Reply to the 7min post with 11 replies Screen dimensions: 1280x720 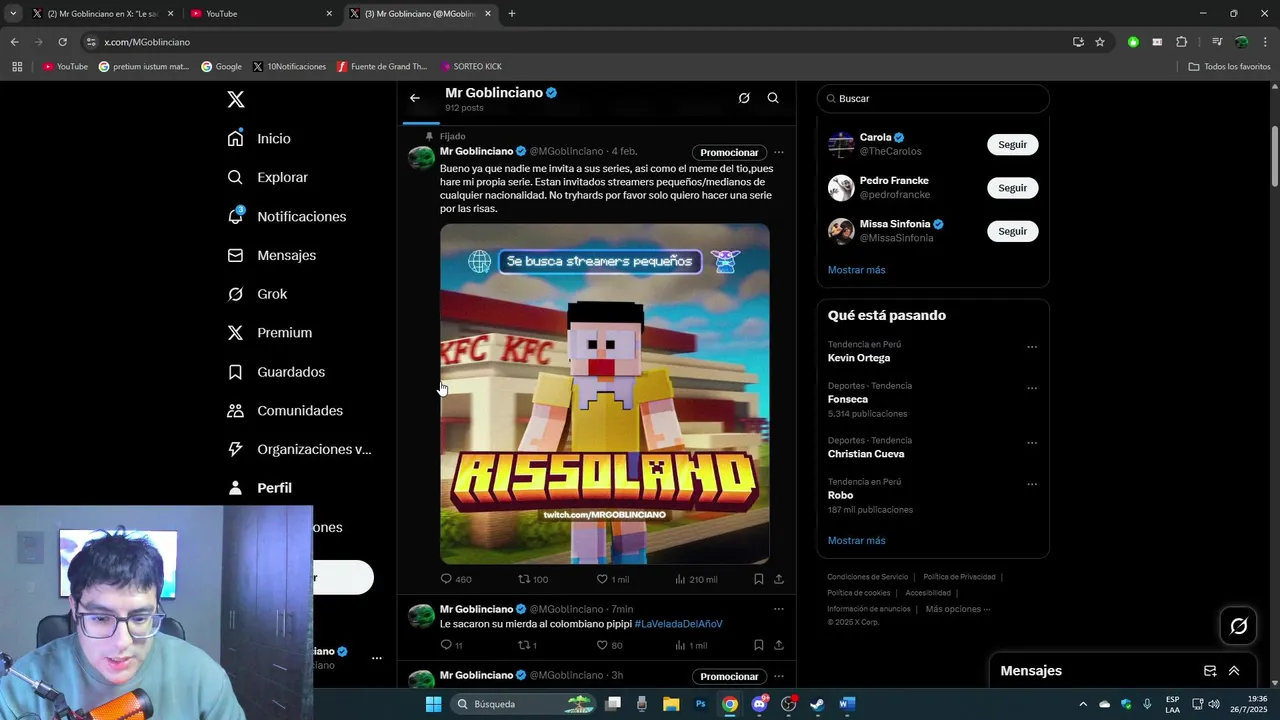(x=452, y=646)
